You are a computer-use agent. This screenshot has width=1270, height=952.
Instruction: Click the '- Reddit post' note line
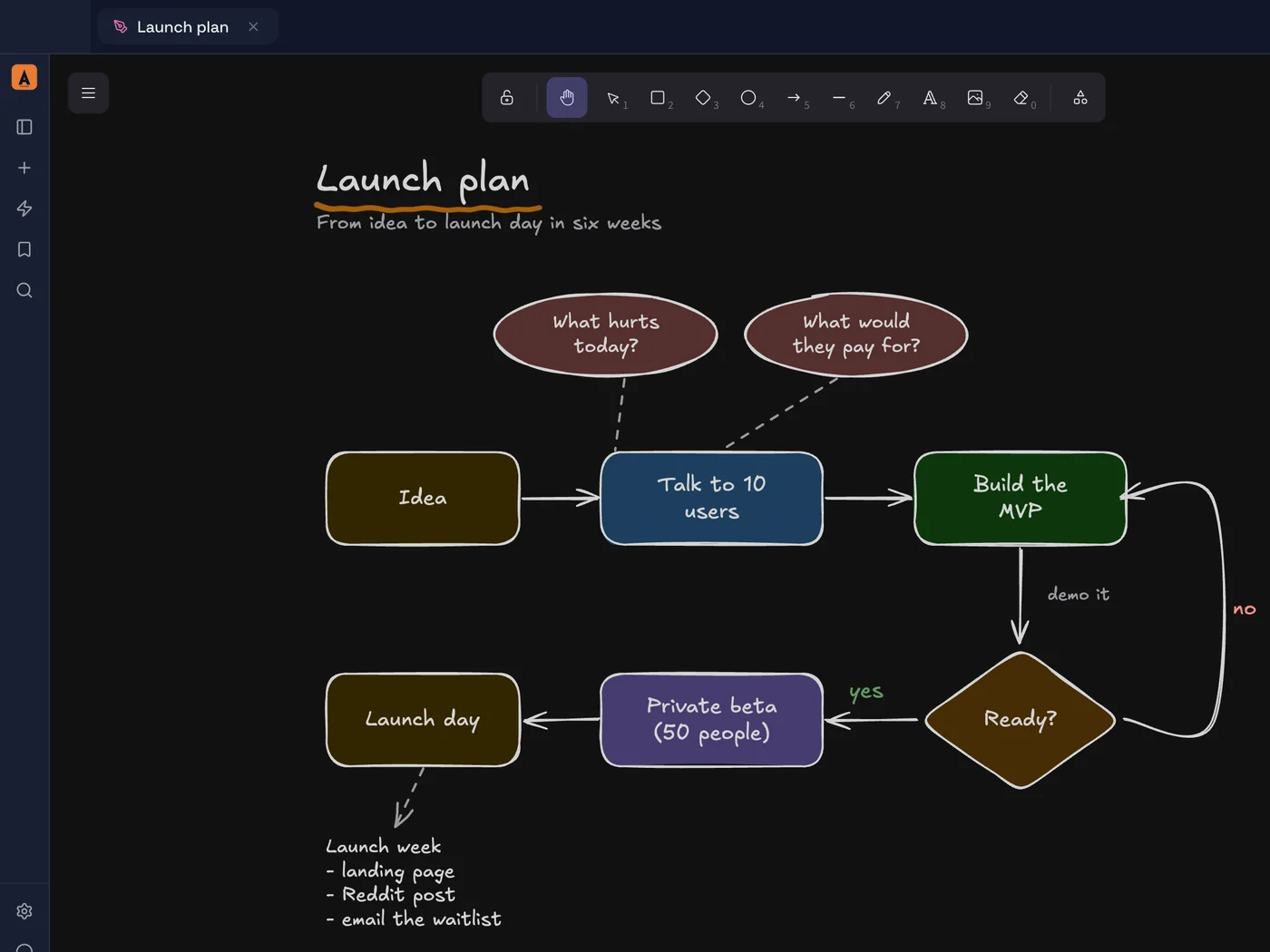tap(391, 895)
